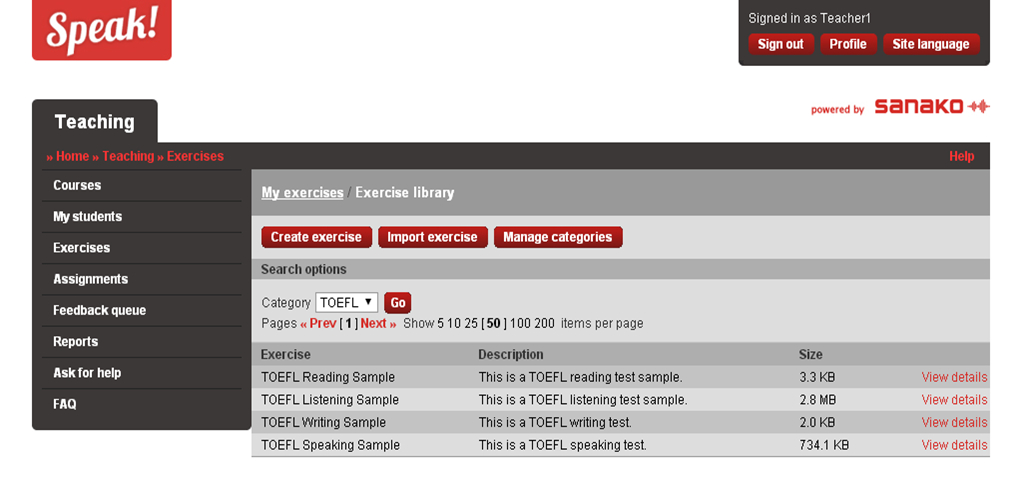Show 25 items per page
This screenshot has width=1022, height=492.
tap(471, 324)
